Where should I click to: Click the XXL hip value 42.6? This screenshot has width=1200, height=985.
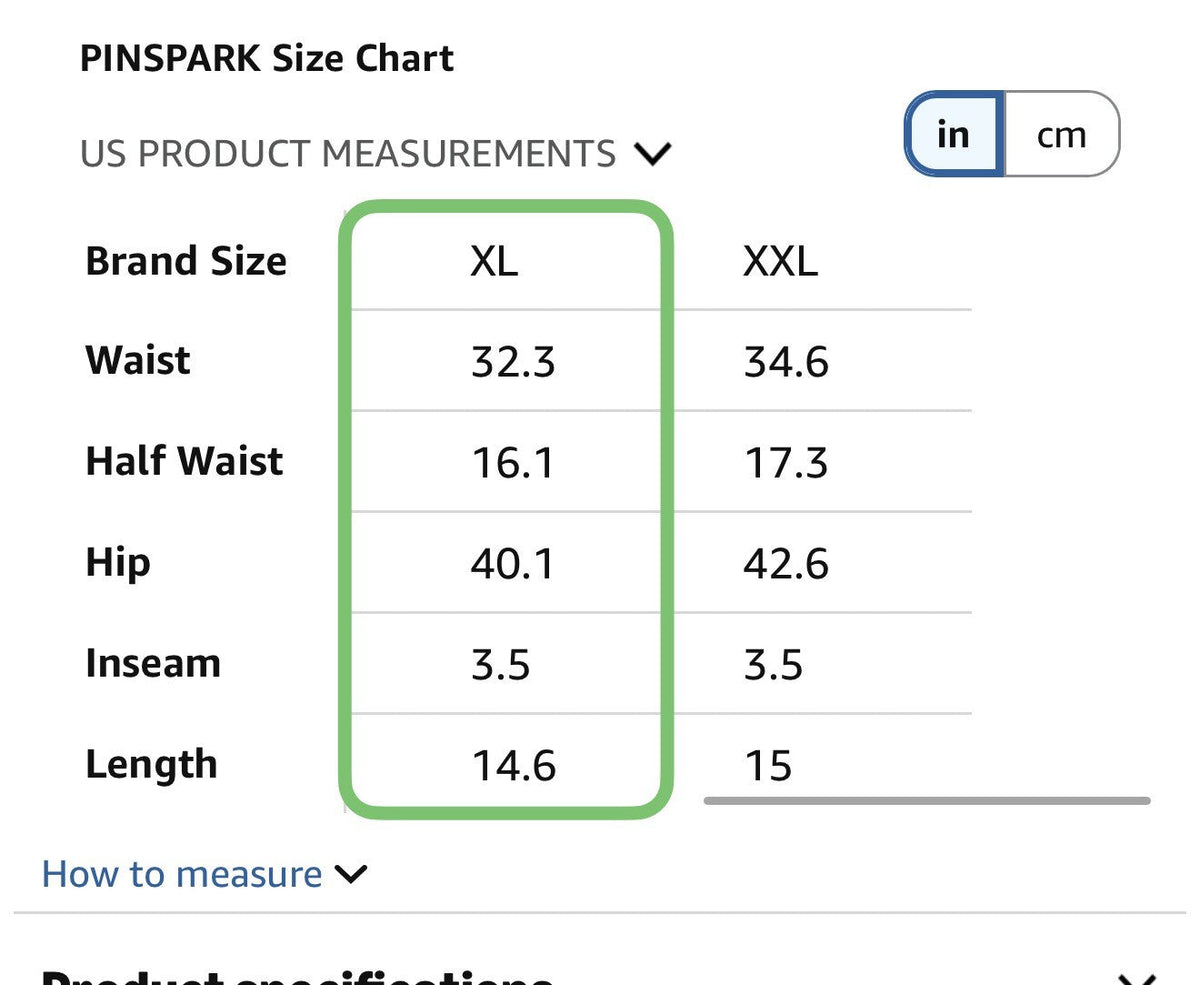[786, 564]
